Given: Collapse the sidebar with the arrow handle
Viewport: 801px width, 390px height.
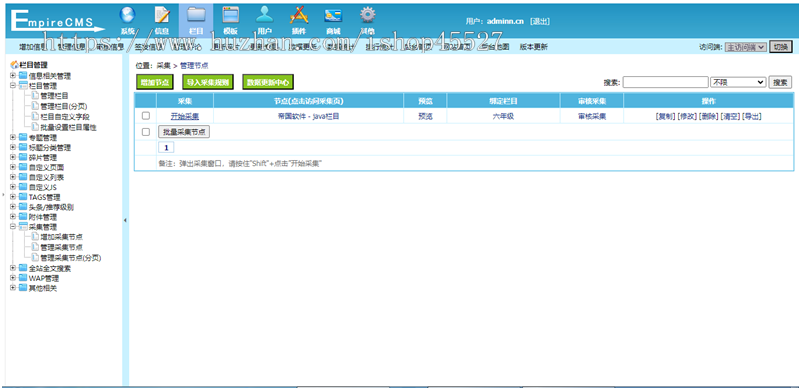Looking at the screenshot, I should (x=125, y=220).
